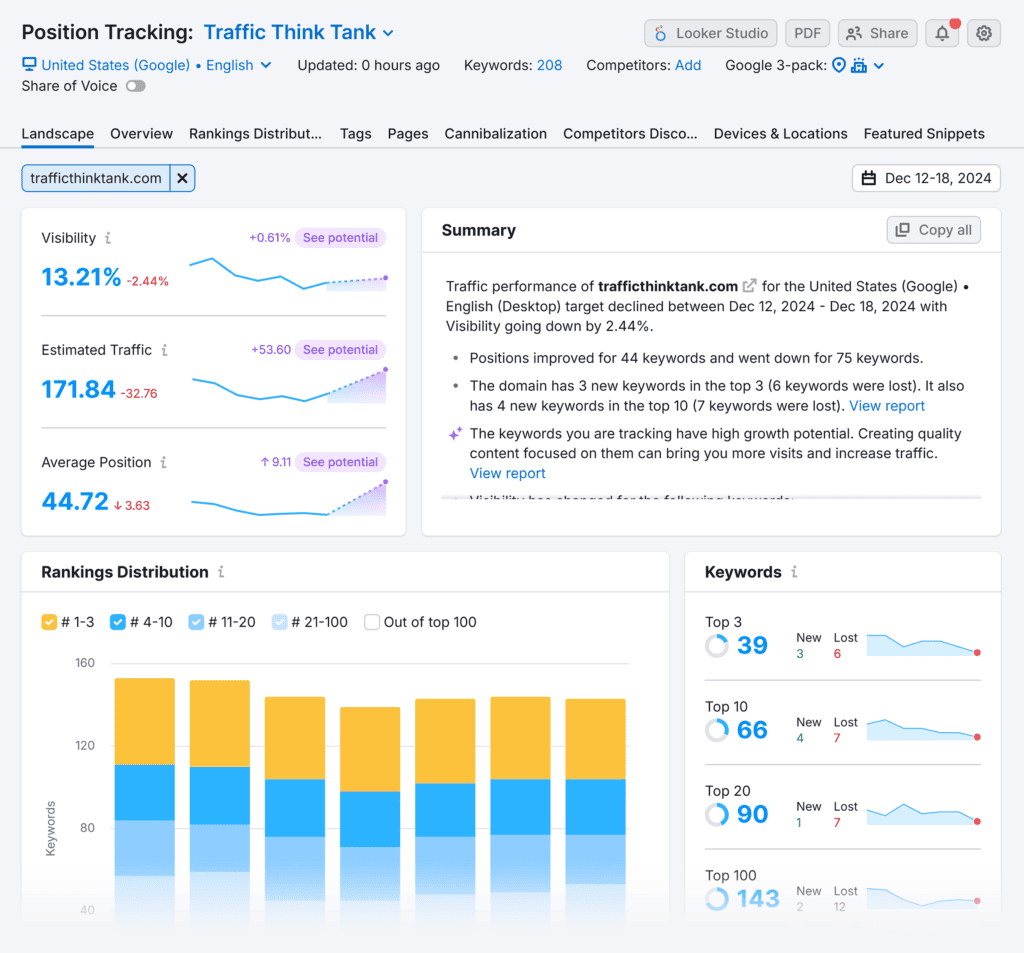1024x953 pixels.
Task: Uncheck the # 1-3 rankings checkbox
Action: [49, 622]
